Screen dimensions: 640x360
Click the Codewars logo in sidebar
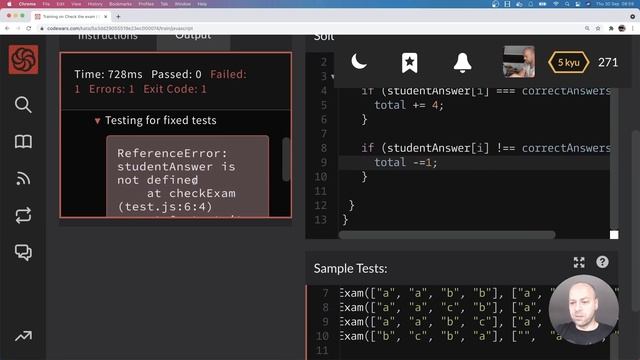[x=23, y=60]
